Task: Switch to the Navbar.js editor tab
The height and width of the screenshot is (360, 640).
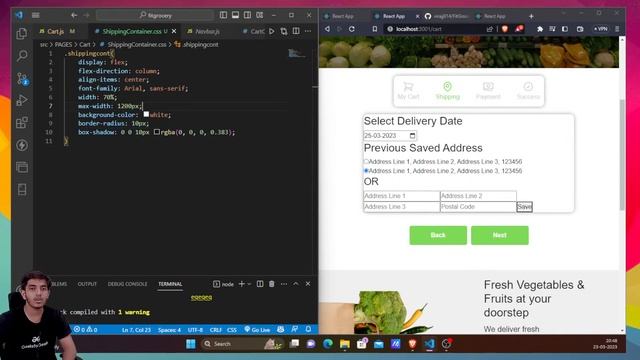Action: (207, 31)
